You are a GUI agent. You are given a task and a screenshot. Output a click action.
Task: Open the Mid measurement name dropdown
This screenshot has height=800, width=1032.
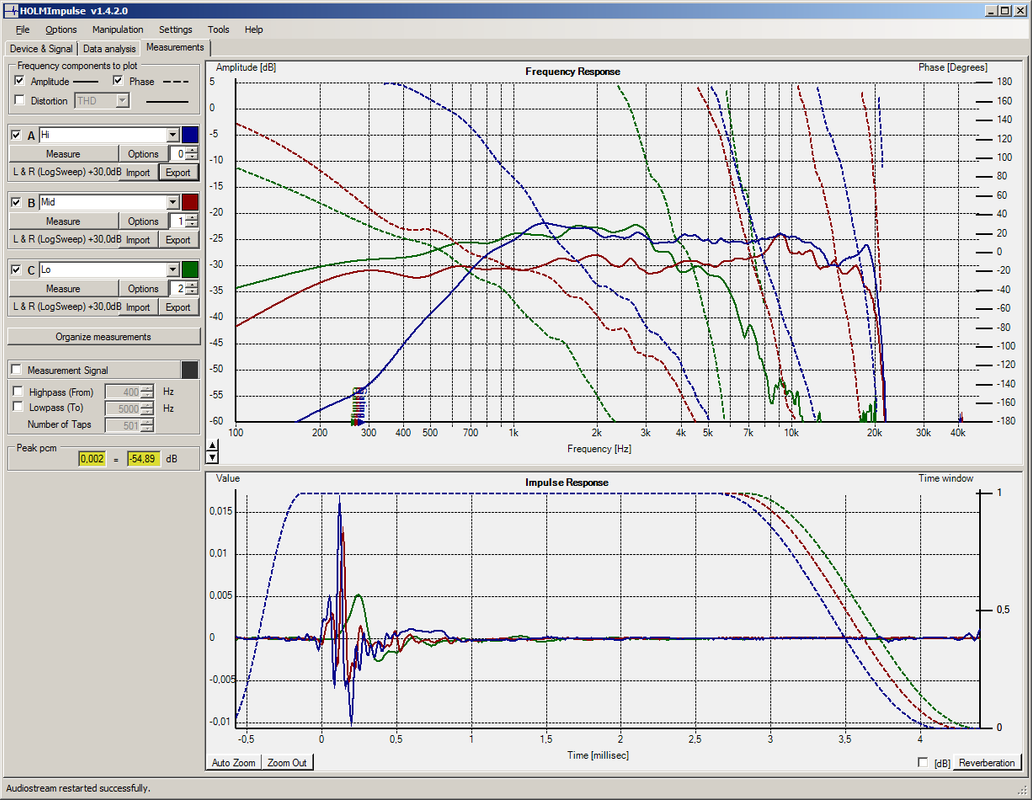click(173, 202)
